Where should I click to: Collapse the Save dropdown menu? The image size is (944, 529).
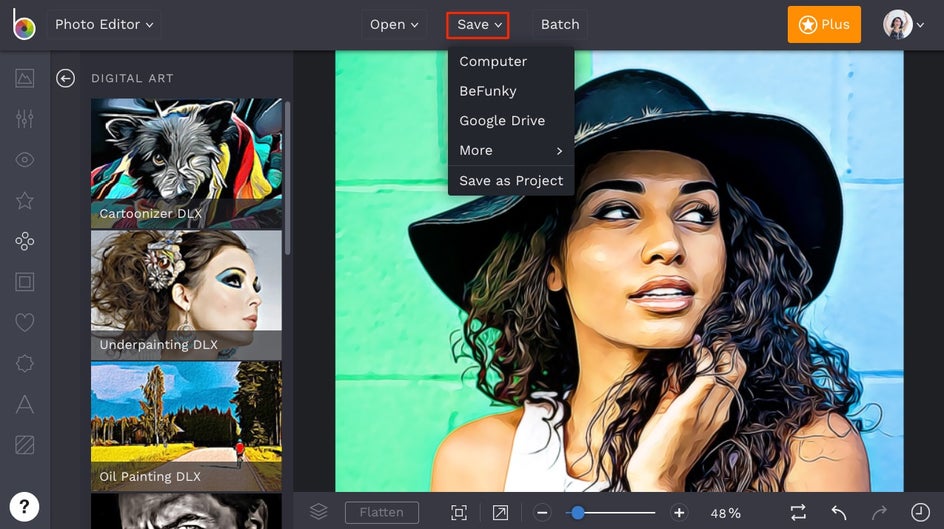pos(478,25)
